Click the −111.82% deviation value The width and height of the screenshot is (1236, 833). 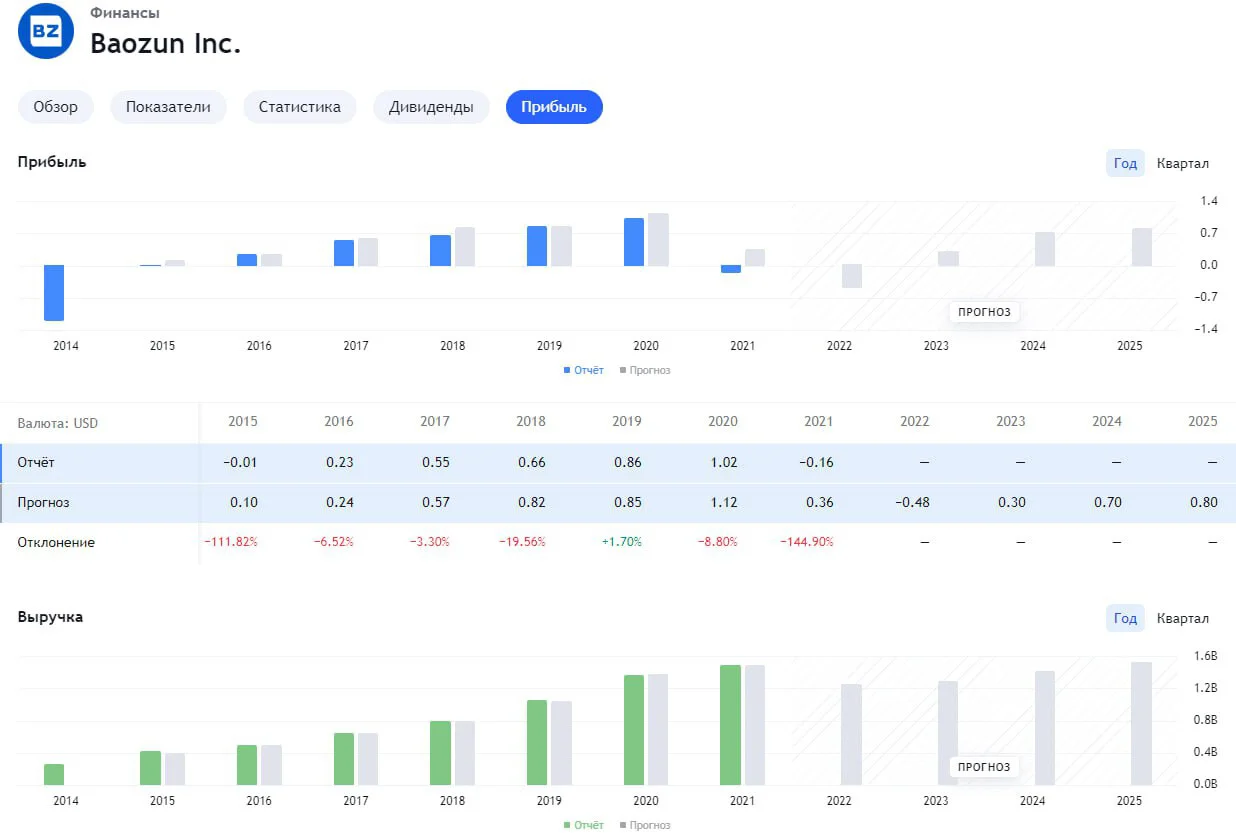click(x=231, y=542)
